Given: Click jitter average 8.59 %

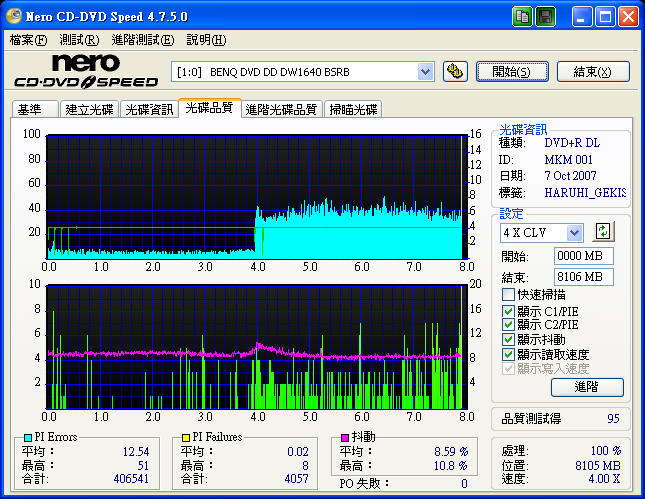Looking at the screenshot, I should point(451,452).
